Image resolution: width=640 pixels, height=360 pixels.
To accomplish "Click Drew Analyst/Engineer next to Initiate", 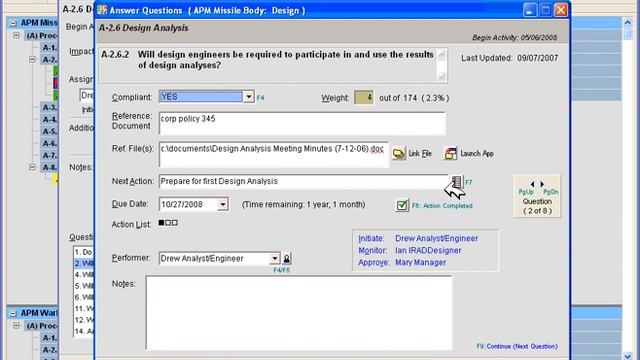I will (436, 238).
